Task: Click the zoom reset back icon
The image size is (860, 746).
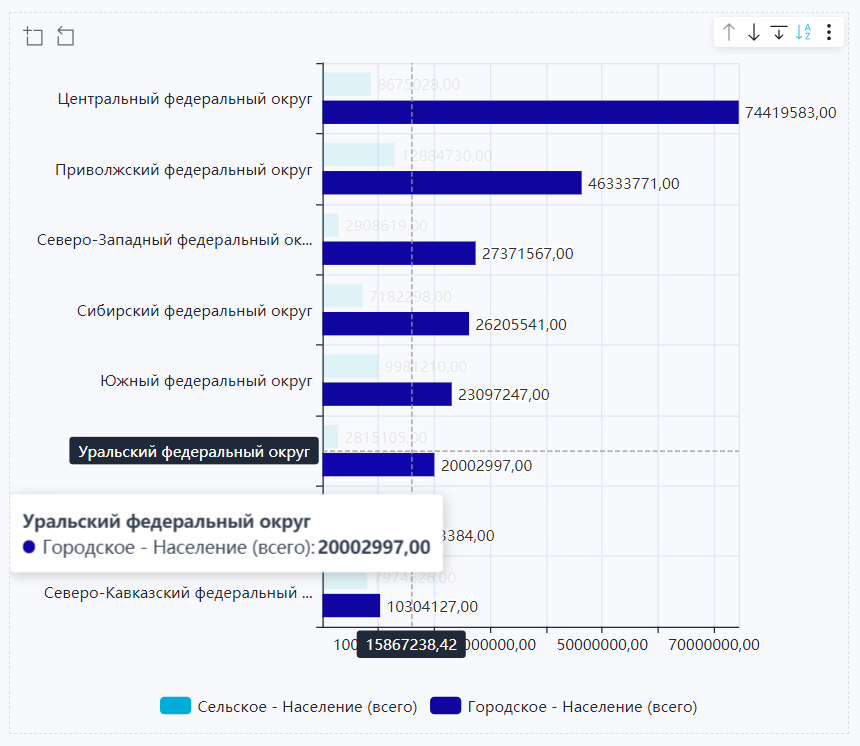Action: pyautogui.click(x=66, y=37)
